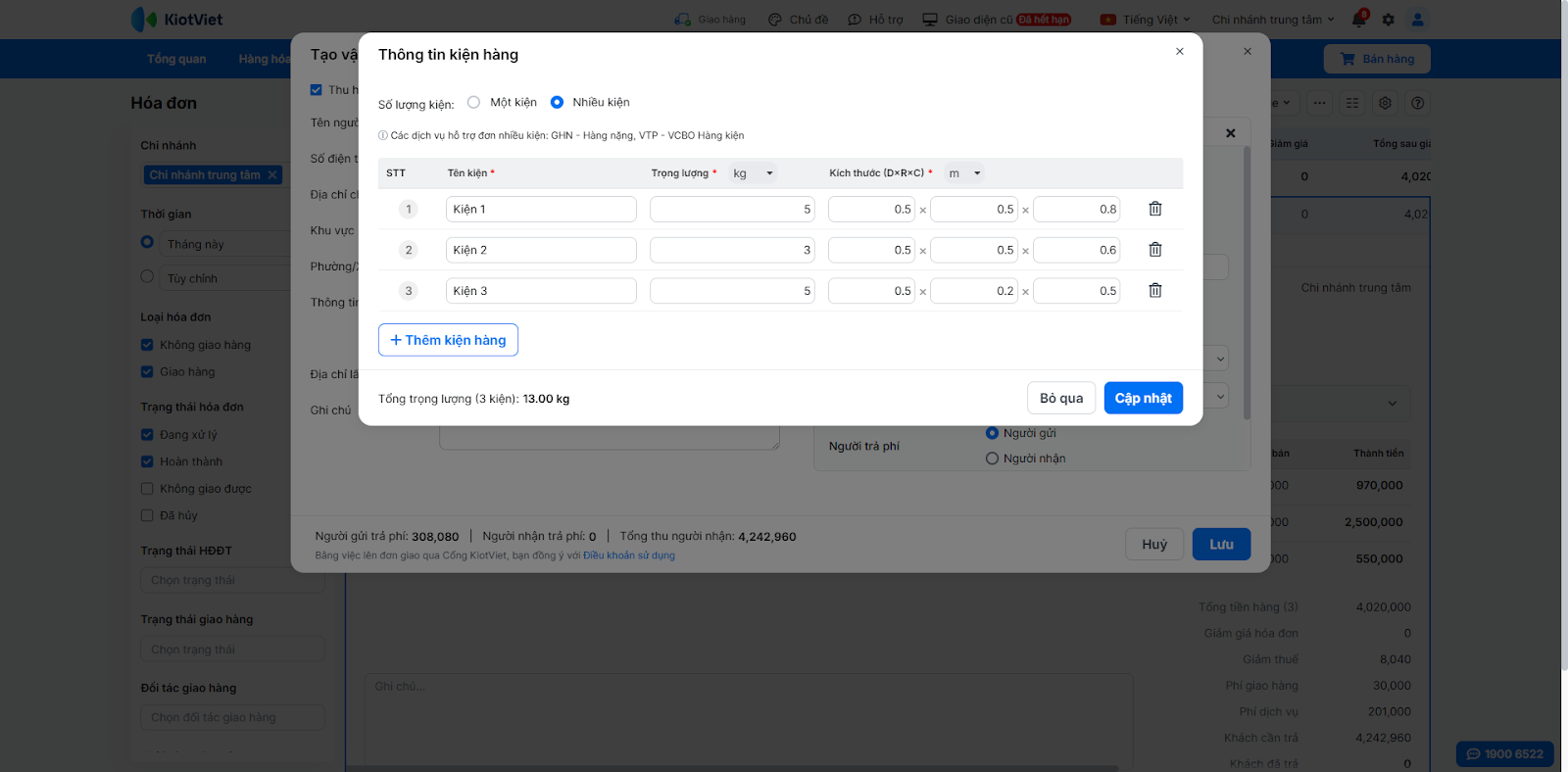Remove Kiện 3 with trash icon
The width and height of the screenshot is (1568, 772).
(x=1155, y=291)
